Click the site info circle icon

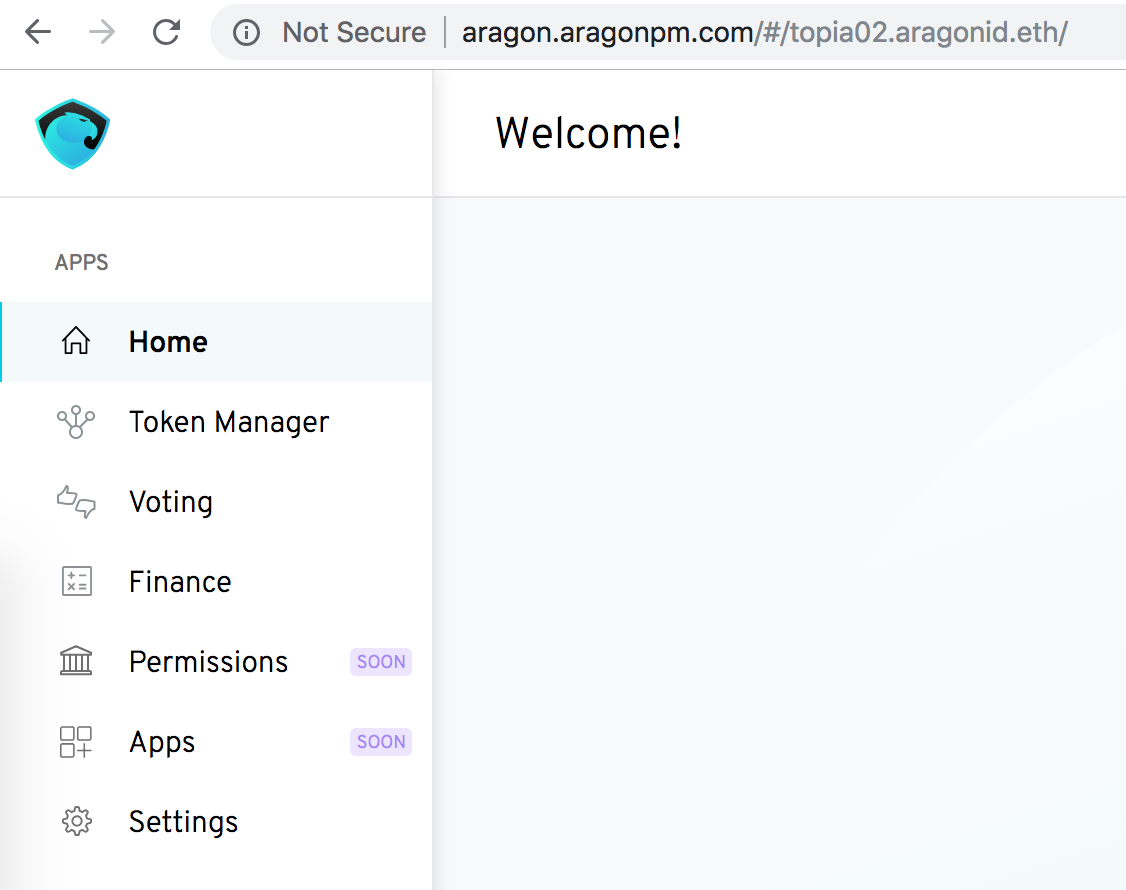tap(246, 32)
